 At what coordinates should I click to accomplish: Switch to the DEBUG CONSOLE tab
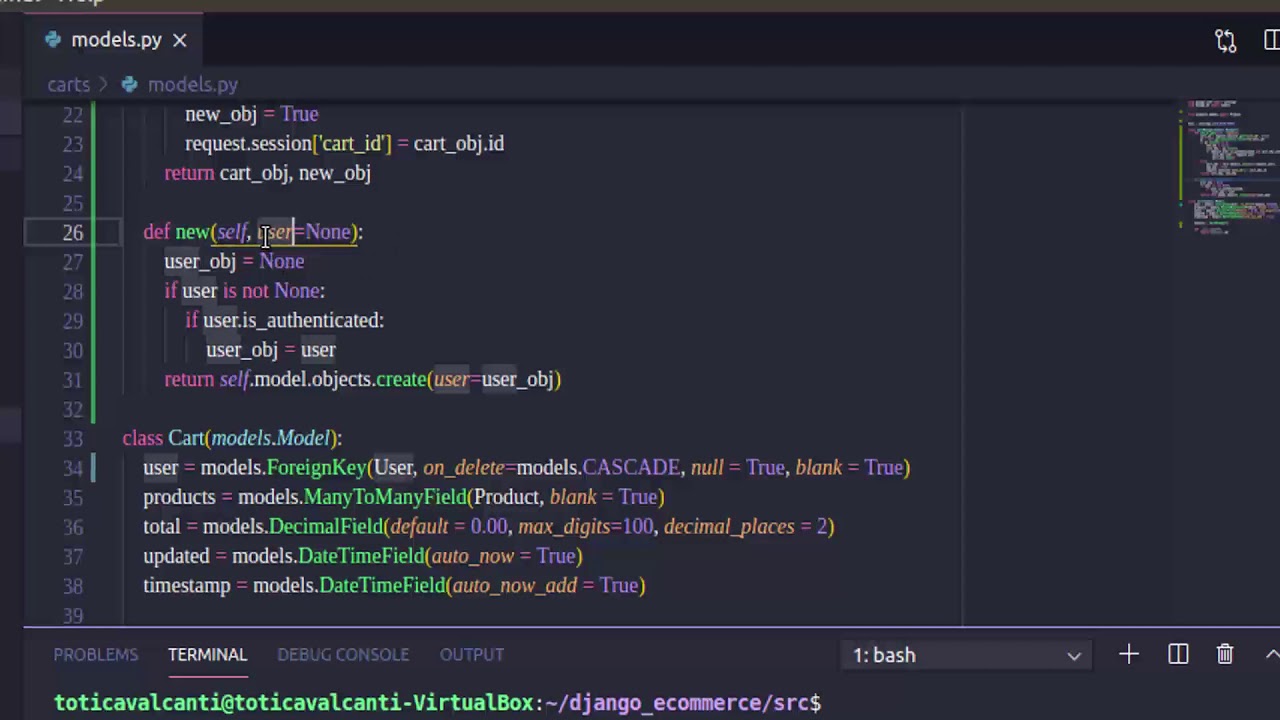[343, 655]
